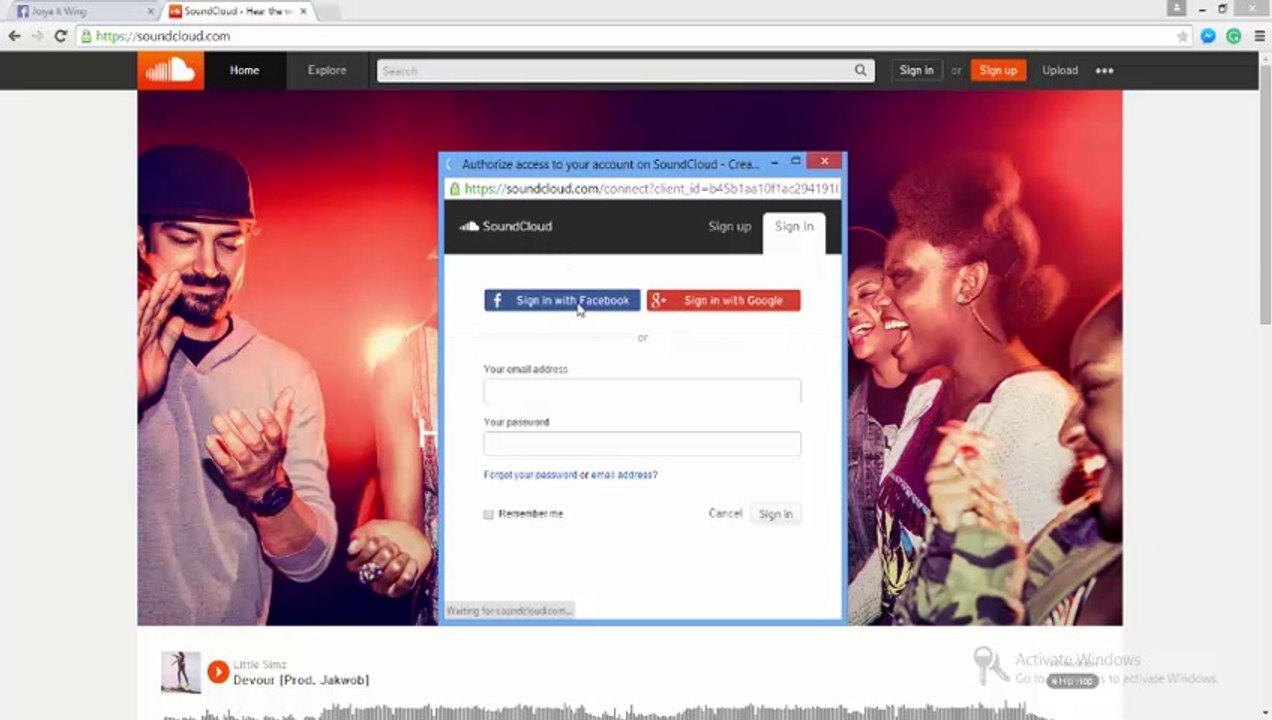
Task: Click the search magnifier icon
Action: pos(861,71)
